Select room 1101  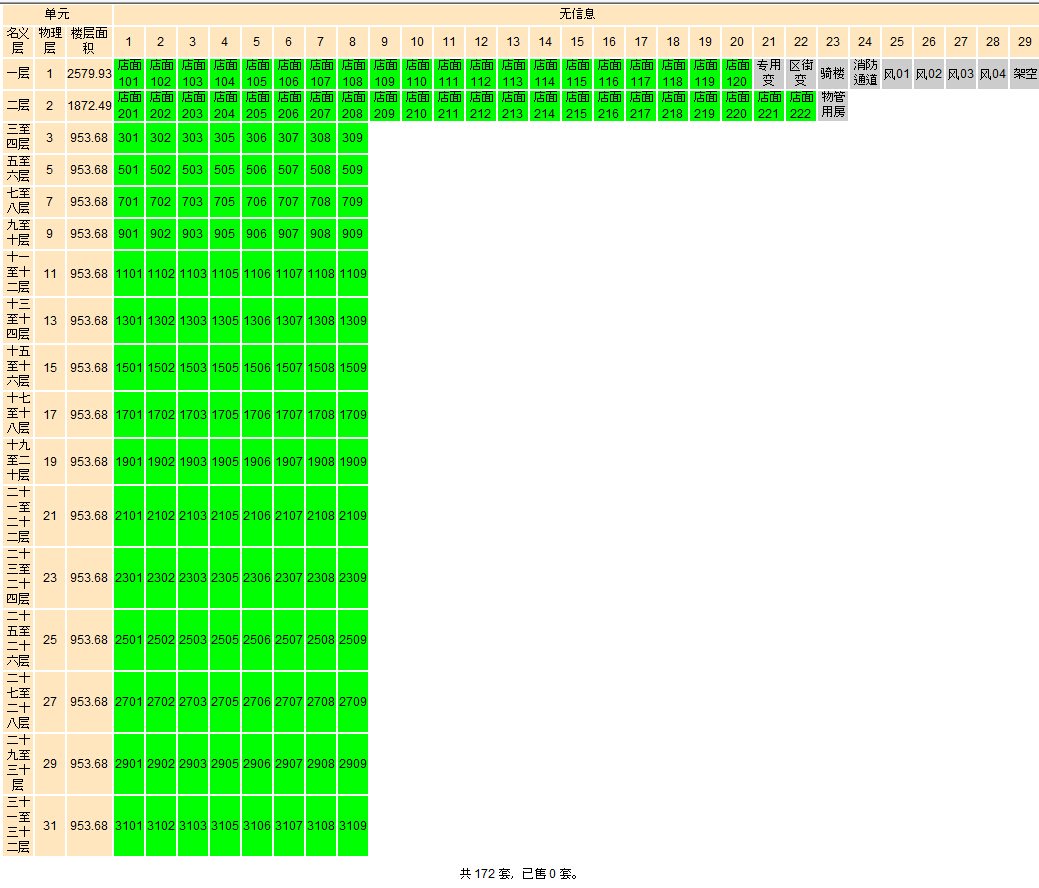pyautogui.click(x=129, y=274)
